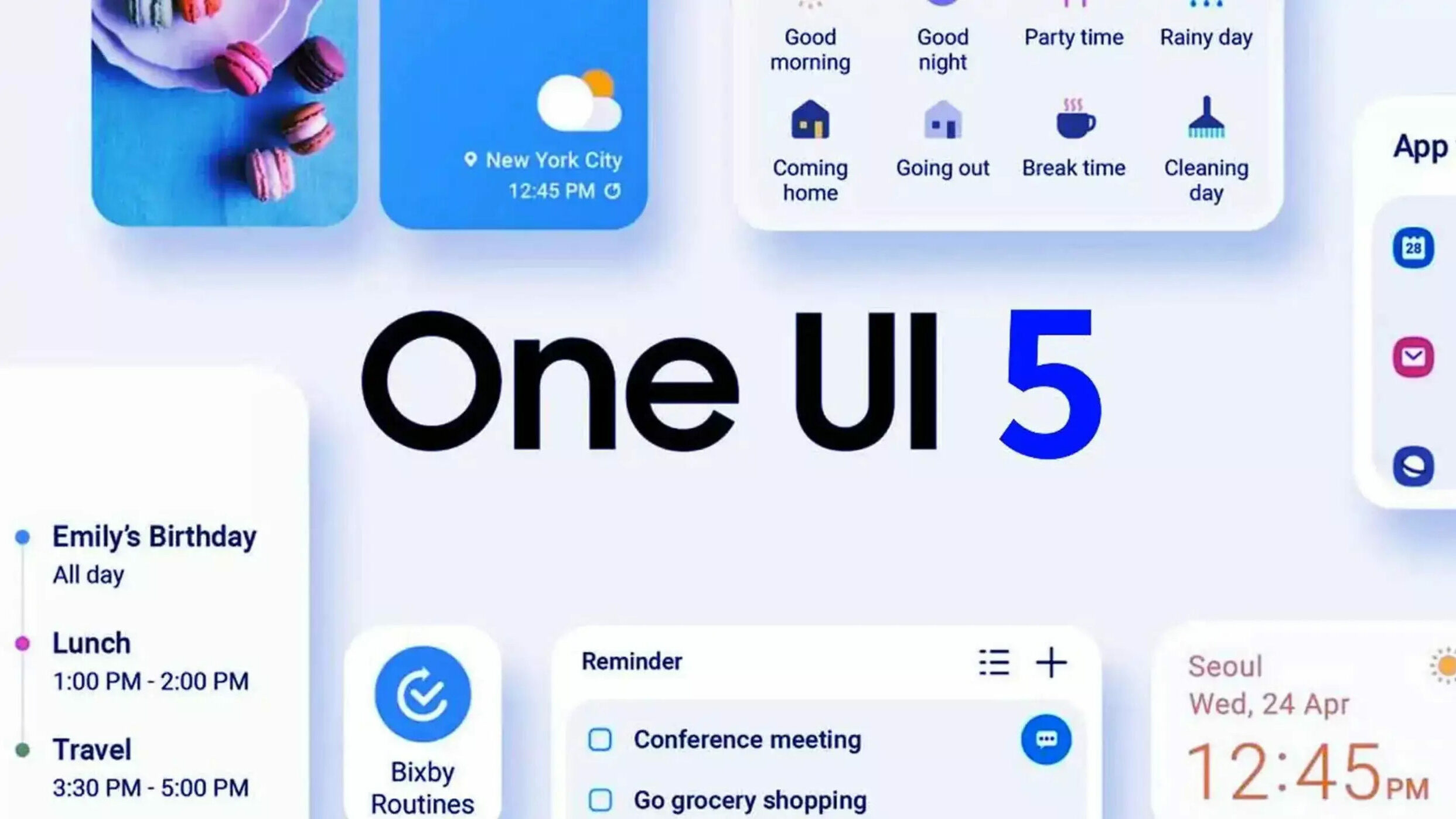The height and width of the screenshot is (819, 1456).
Task: Select the Good morning routine
Action: pyautogui.click(x=810, y=37)
